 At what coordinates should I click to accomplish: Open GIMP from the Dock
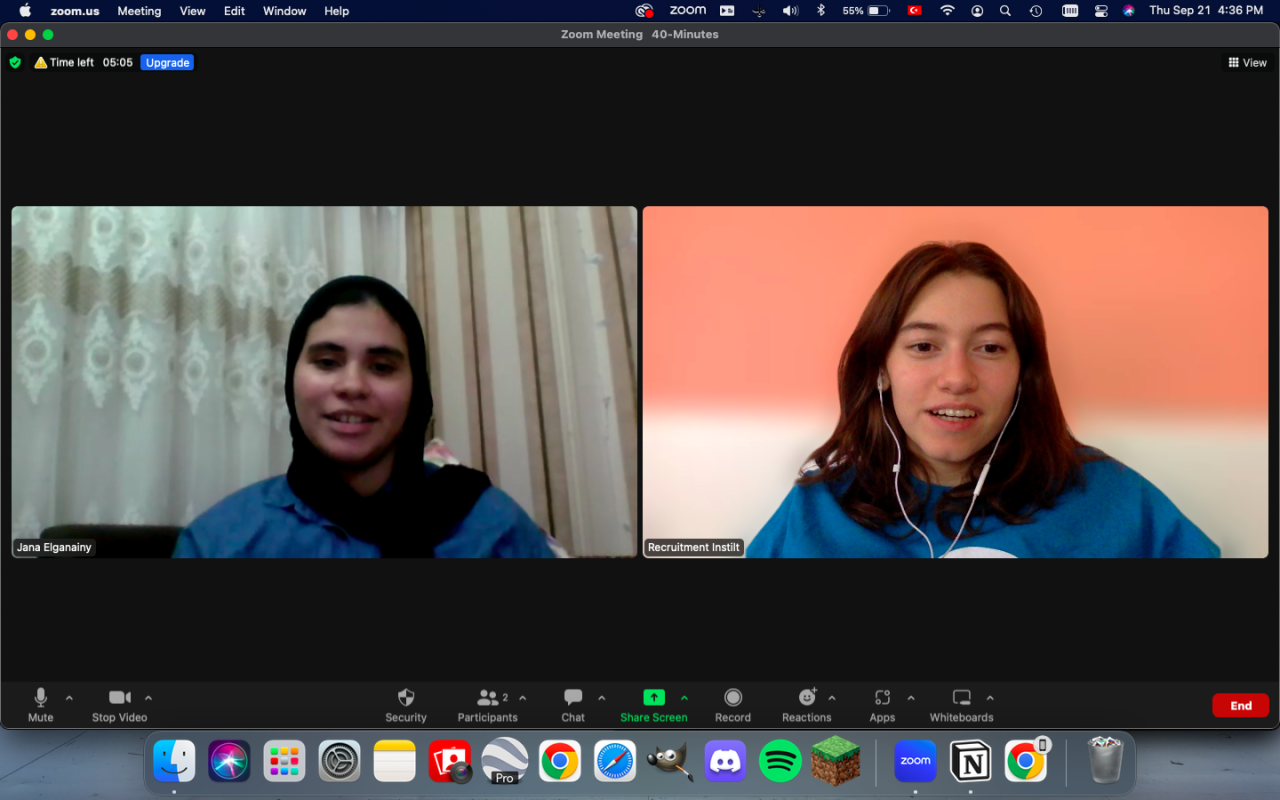(670, 762)
